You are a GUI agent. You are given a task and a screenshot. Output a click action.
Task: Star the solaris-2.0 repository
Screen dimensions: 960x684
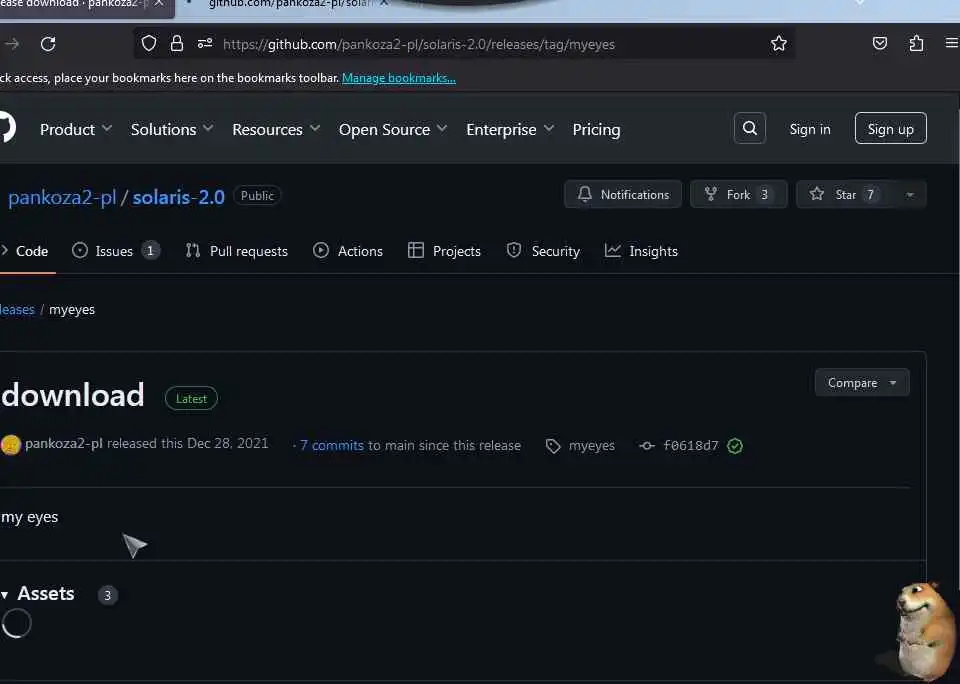846,195
